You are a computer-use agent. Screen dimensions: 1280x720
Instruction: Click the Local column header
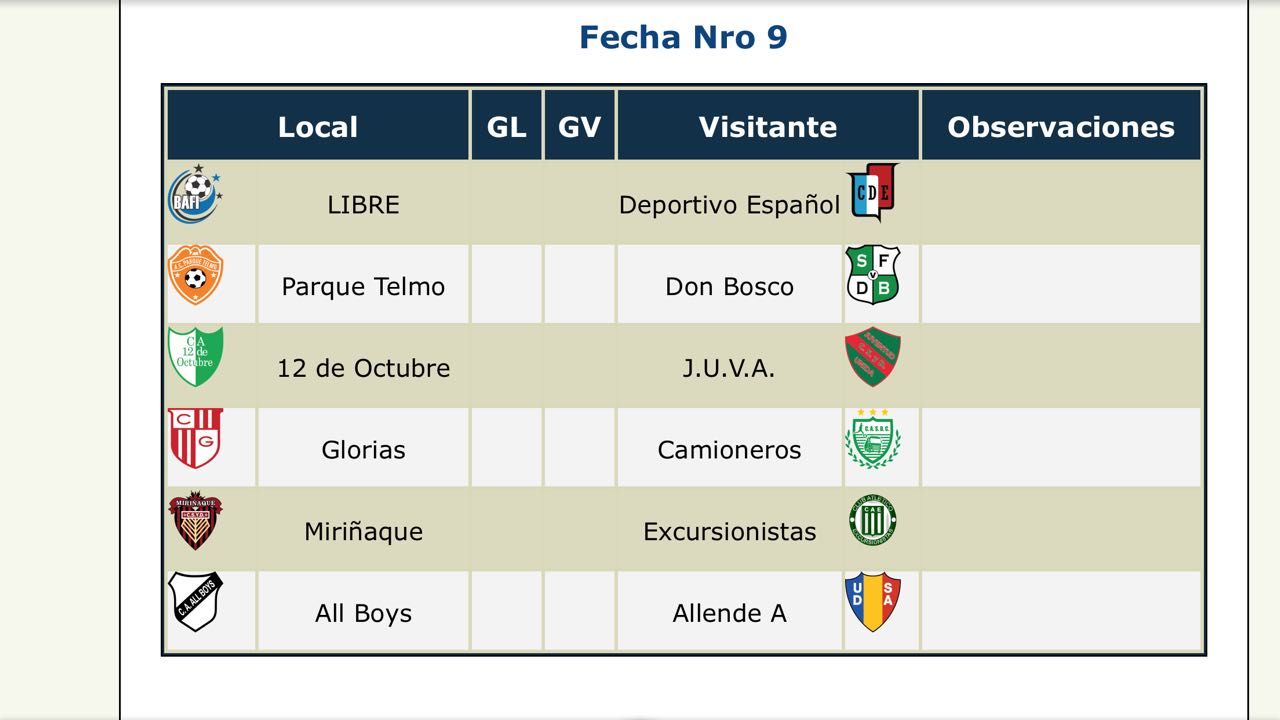tap(318, 127)
